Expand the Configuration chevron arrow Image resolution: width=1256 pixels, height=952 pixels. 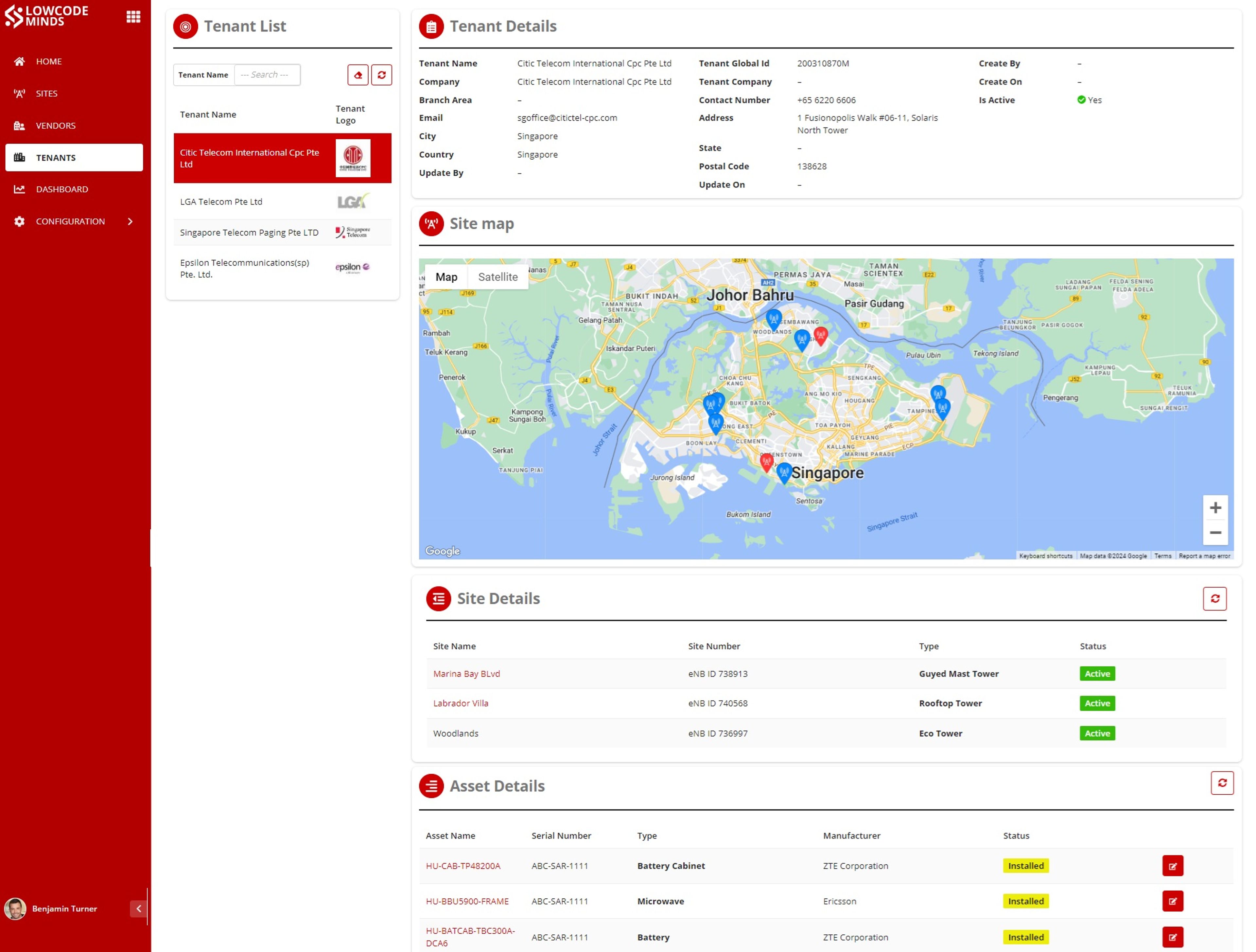pos(130,221)
